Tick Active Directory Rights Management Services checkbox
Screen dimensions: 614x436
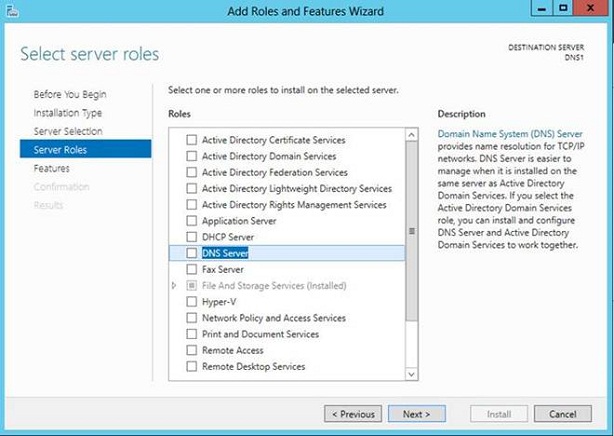pyautogui.click(x=191, y=204)
